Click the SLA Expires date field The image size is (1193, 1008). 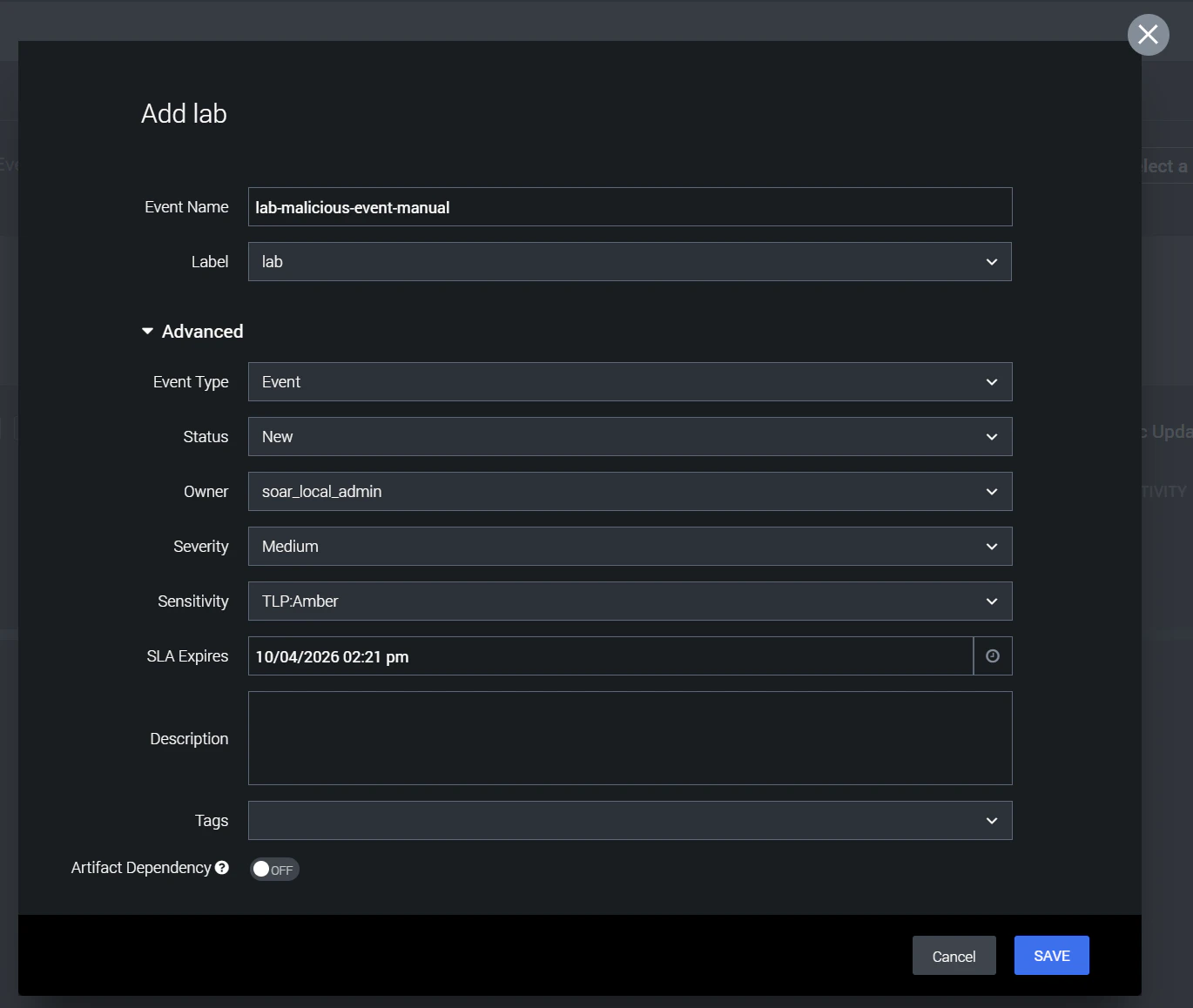[610, 656]
